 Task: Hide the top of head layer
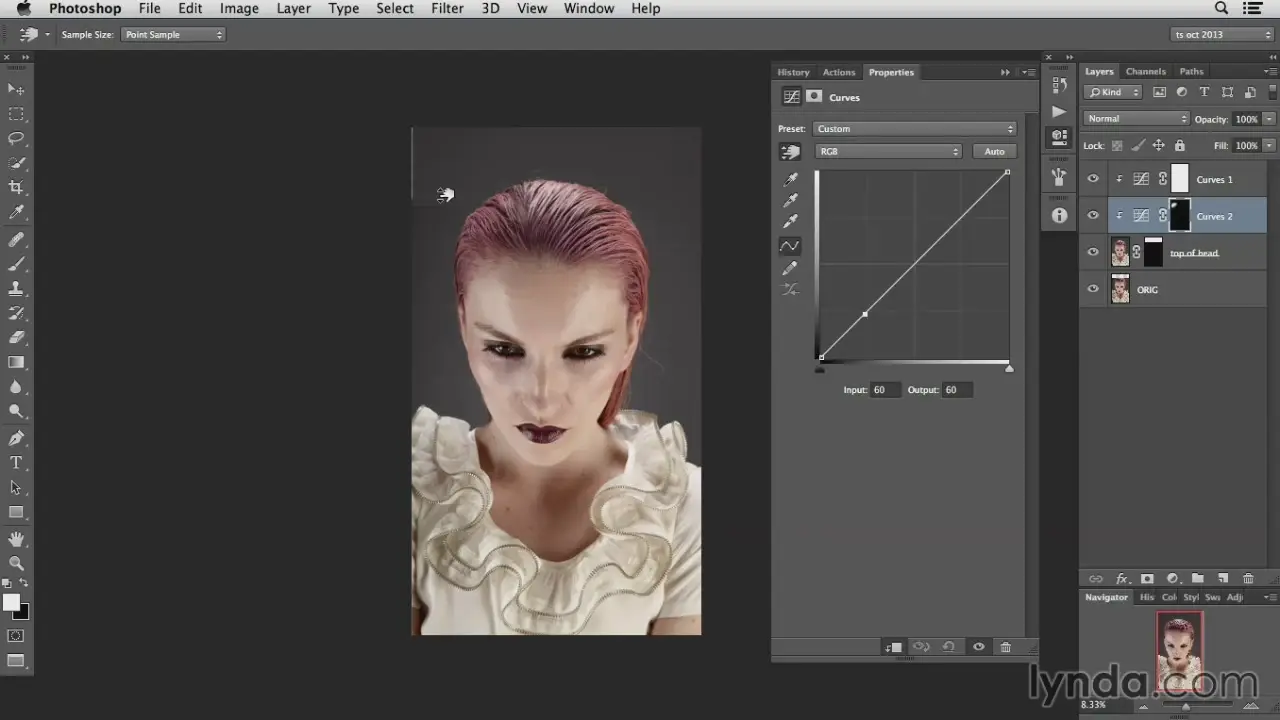pyautogui.click(x=1093, y=252)
